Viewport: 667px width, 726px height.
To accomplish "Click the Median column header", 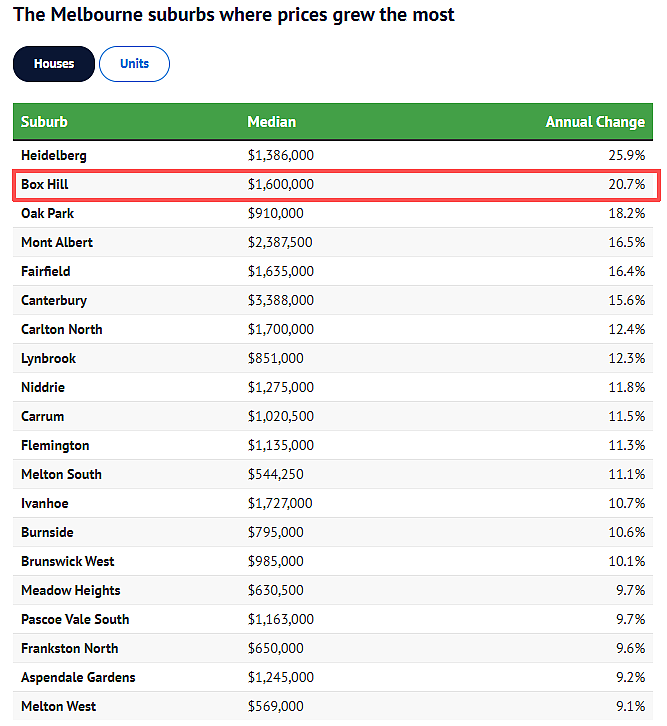I will [x=272, y=122].
